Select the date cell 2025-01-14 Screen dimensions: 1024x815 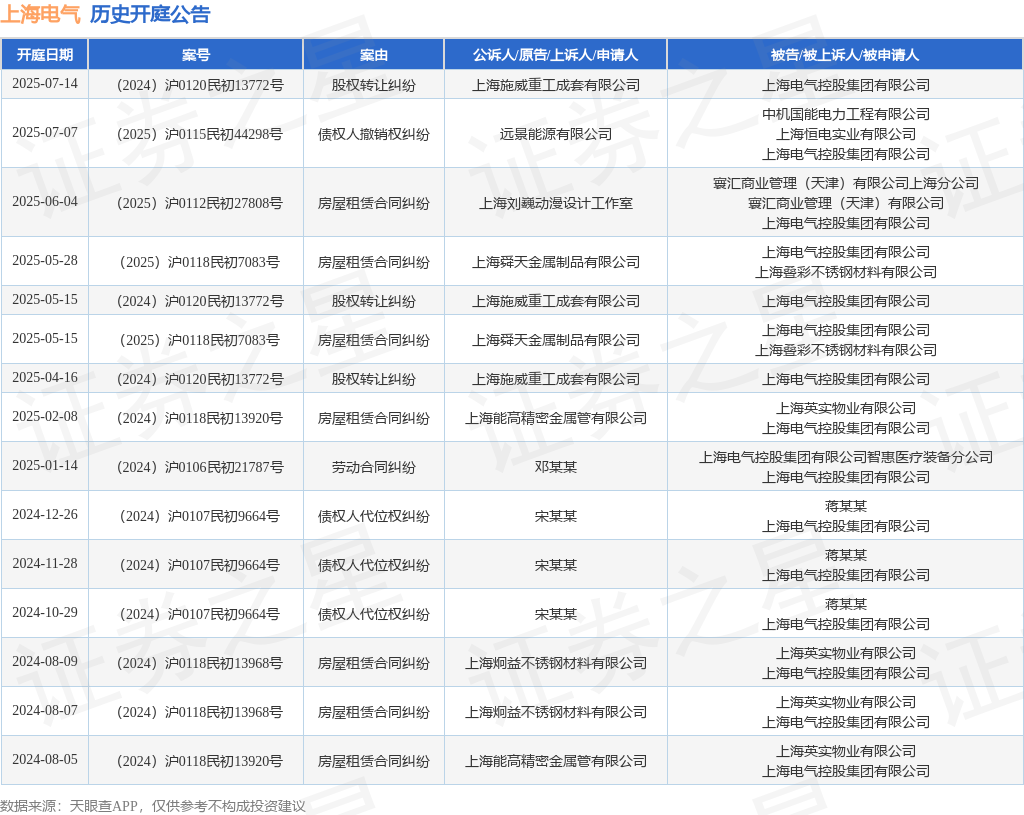[x=44, y=466]
